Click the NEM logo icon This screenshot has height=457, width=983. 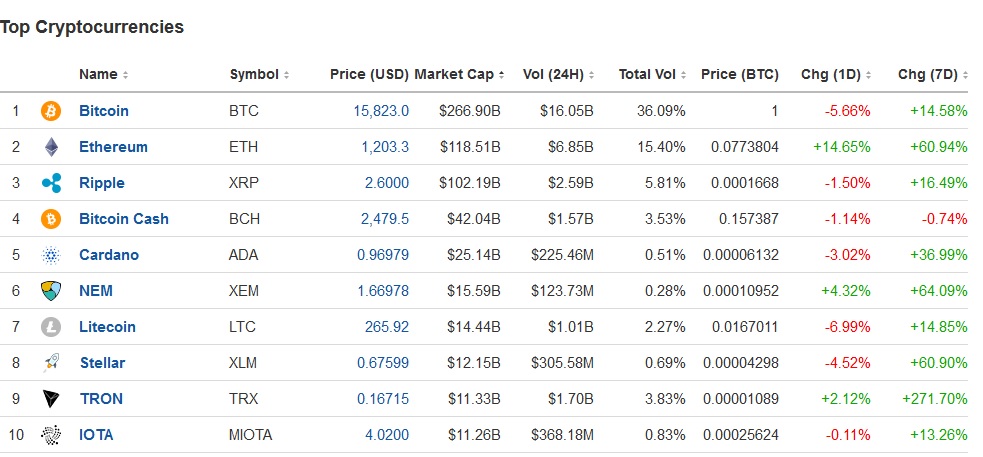coord(51,291)
